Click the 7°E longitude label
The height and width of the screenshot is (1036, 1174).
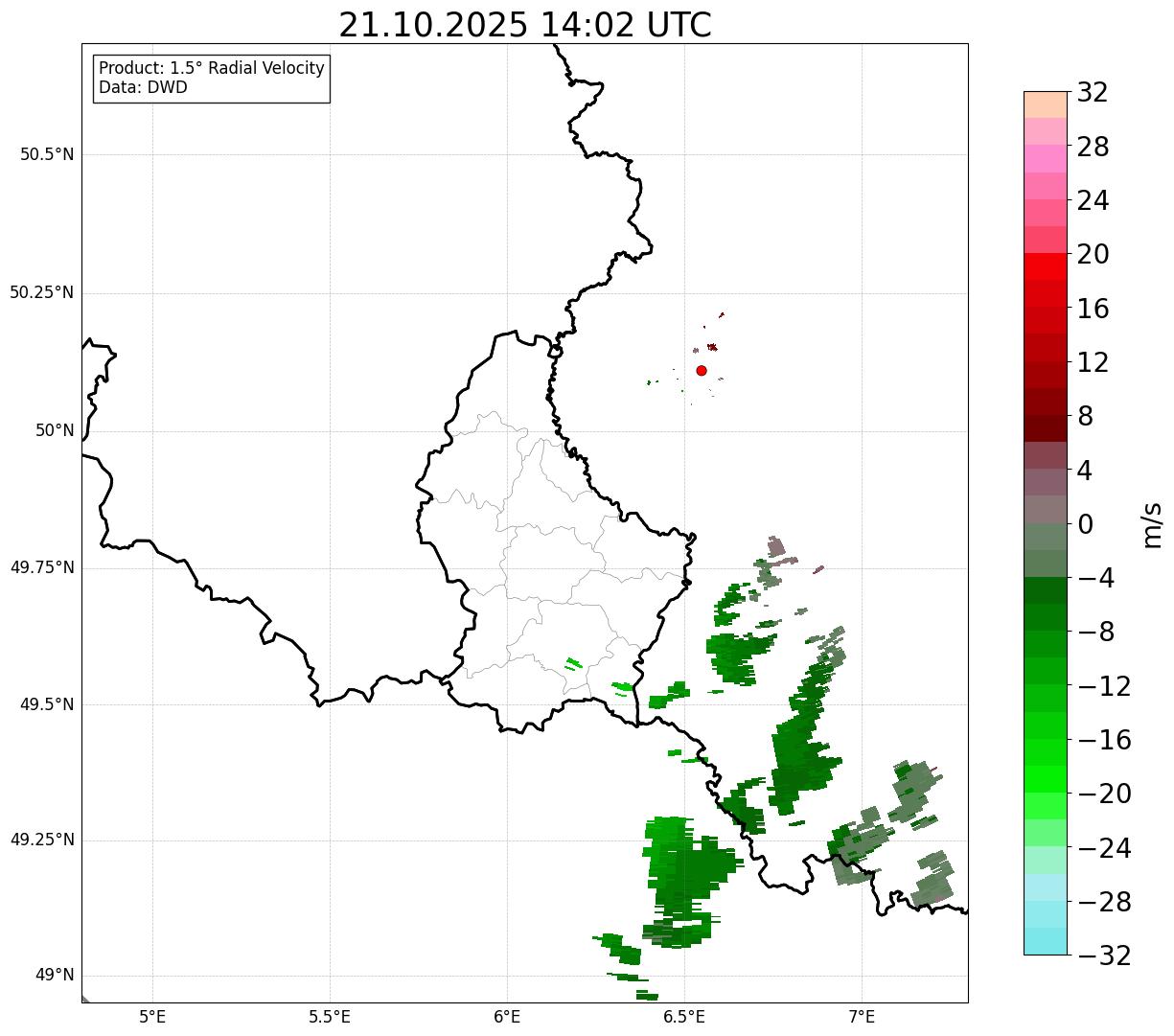point(862,1017)
